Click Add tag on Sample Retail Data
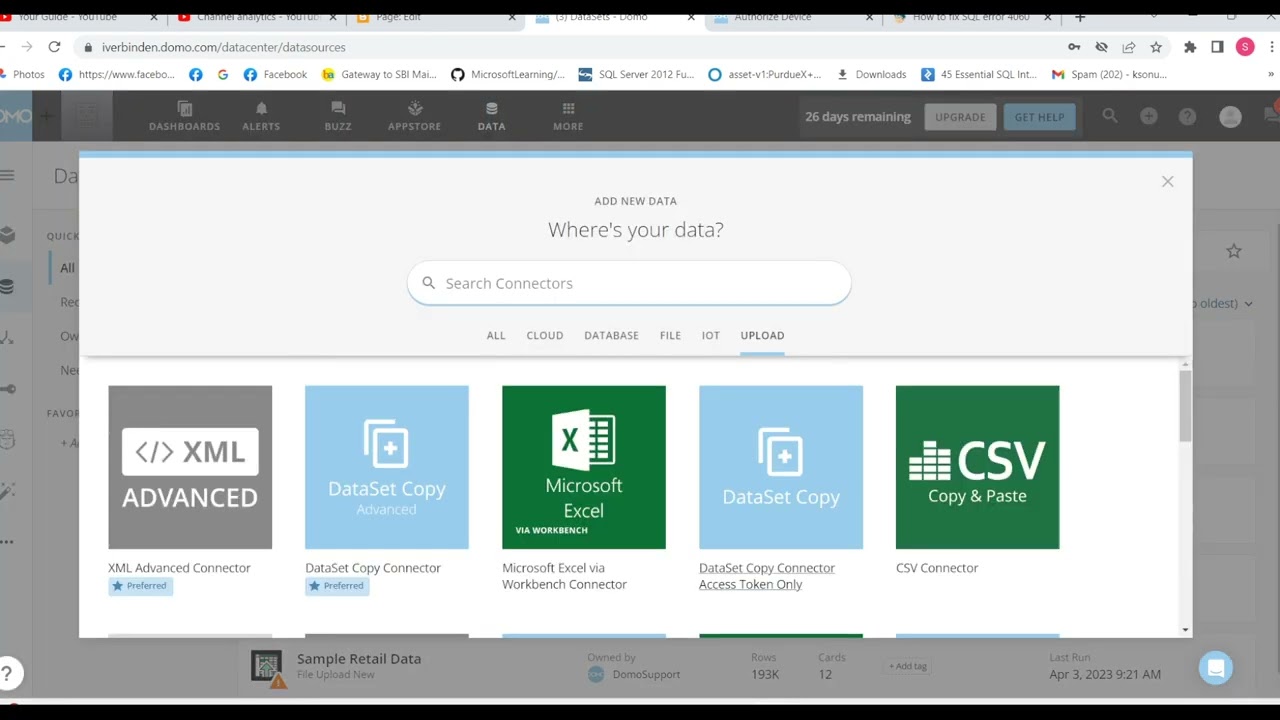The height and width of the screenshot is (720, 1280). tap(908, 666)
